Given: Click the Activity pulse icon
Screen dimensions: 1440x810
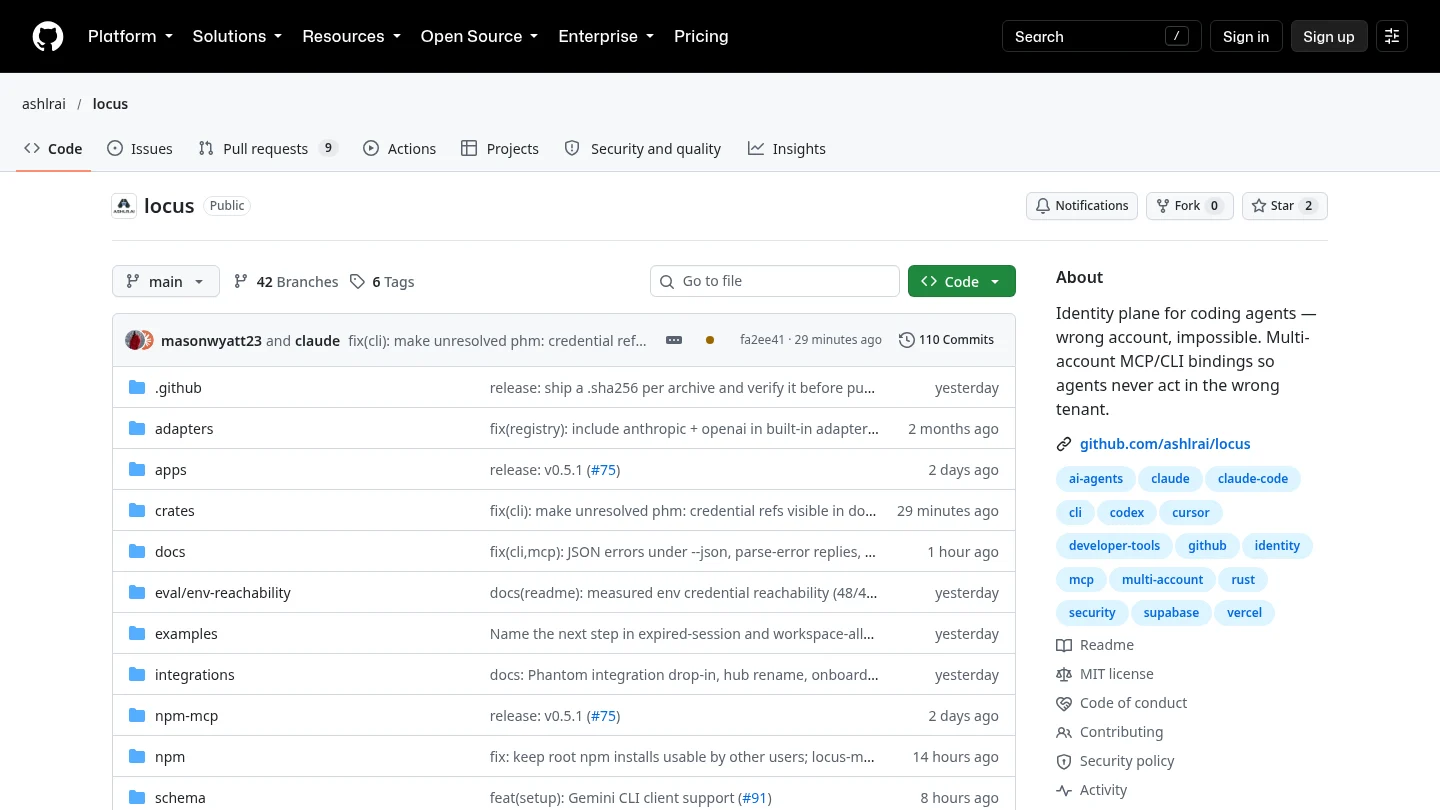Looking at the screenshot, I should tap(1064, 790).
